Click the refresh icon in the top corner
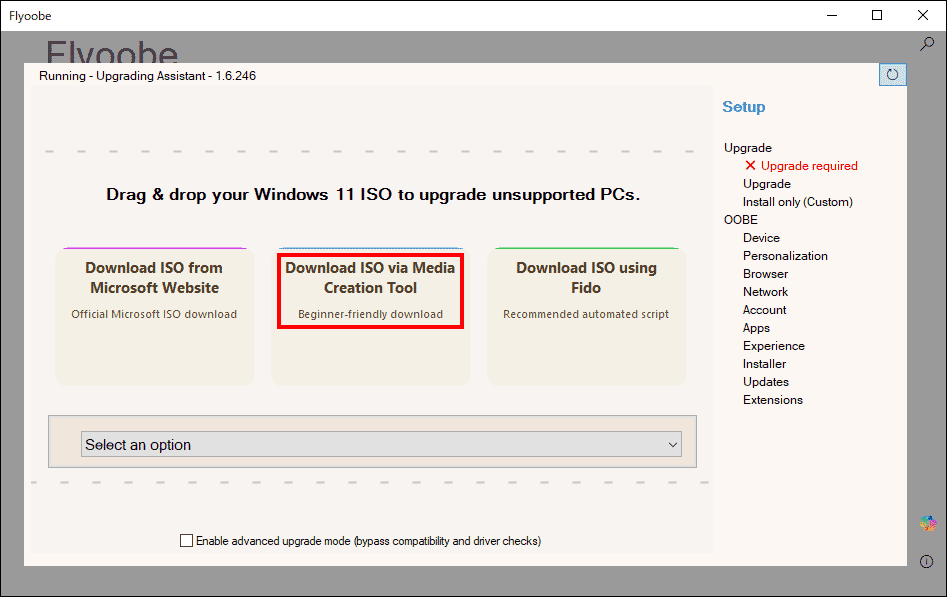This screenshot has width=947, height=597. pyautogui.click(x=892, y=75)
